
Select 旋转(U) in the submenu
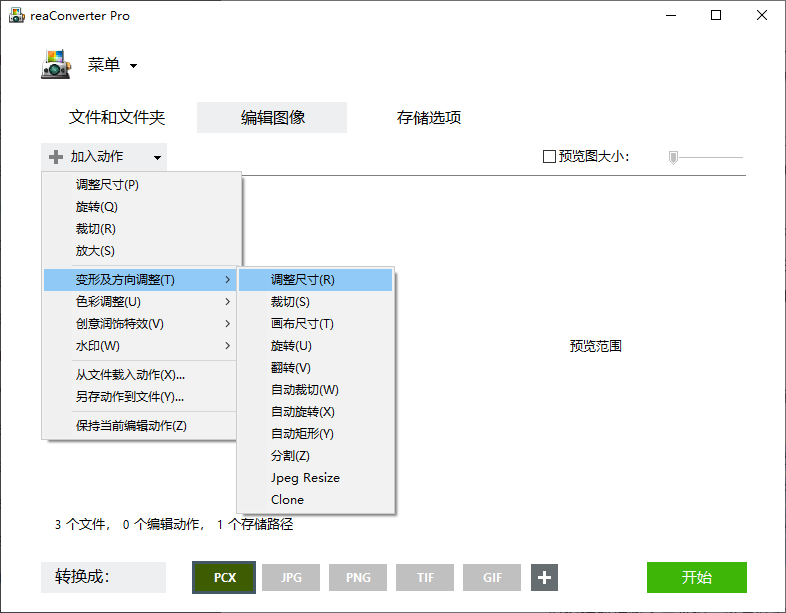(x=316, y=346)
